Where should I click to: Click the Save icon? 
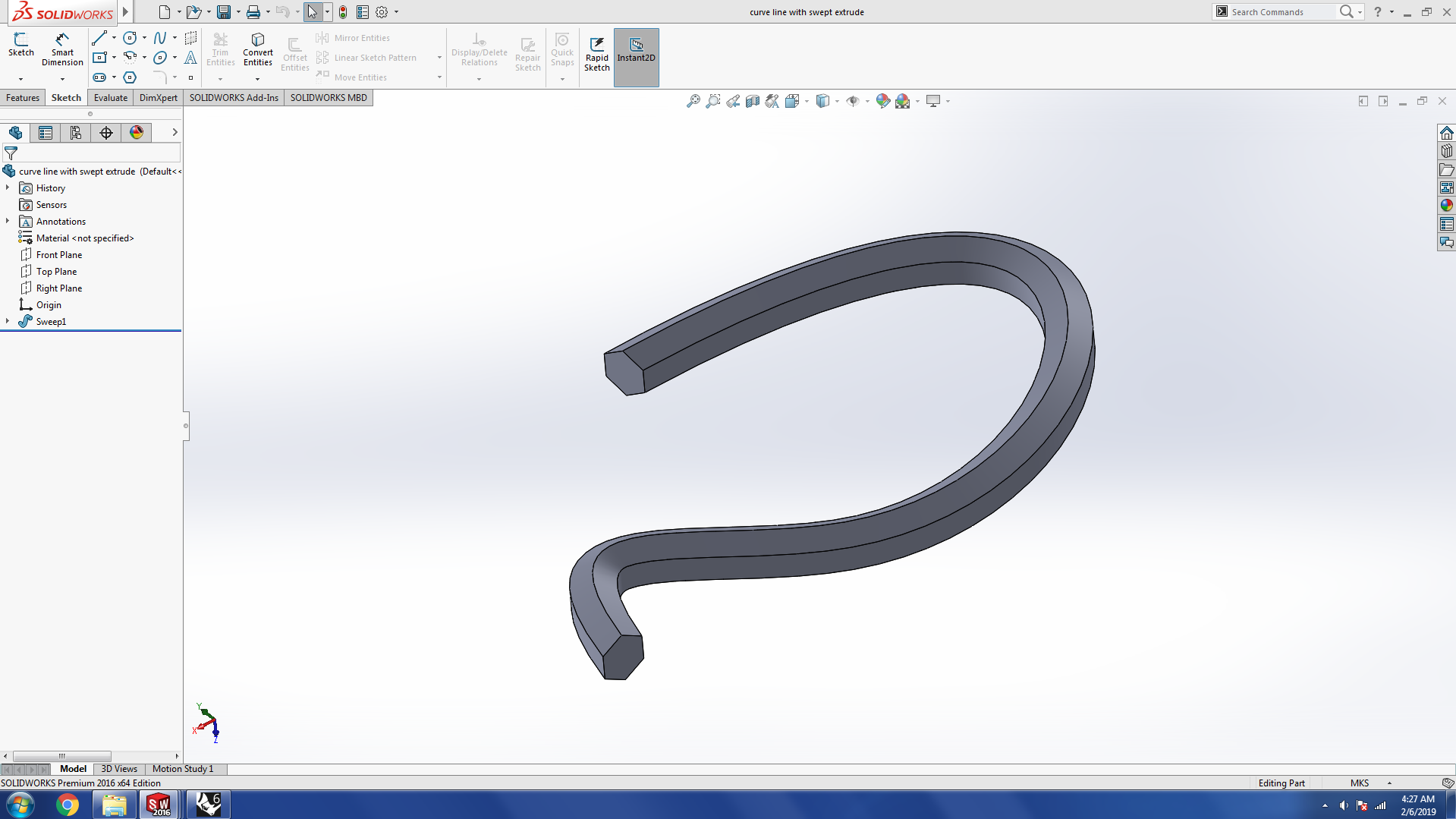[224, 12]
